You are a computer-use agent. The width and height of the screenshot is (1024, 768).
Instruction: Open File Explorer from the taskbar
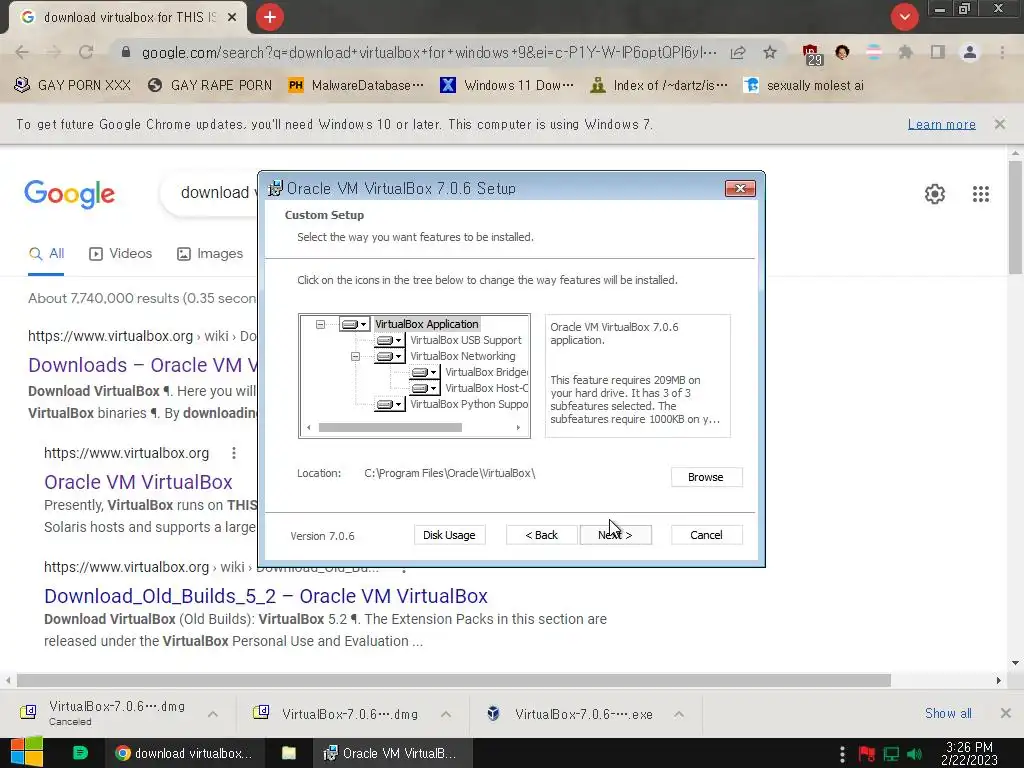[289, 753]
